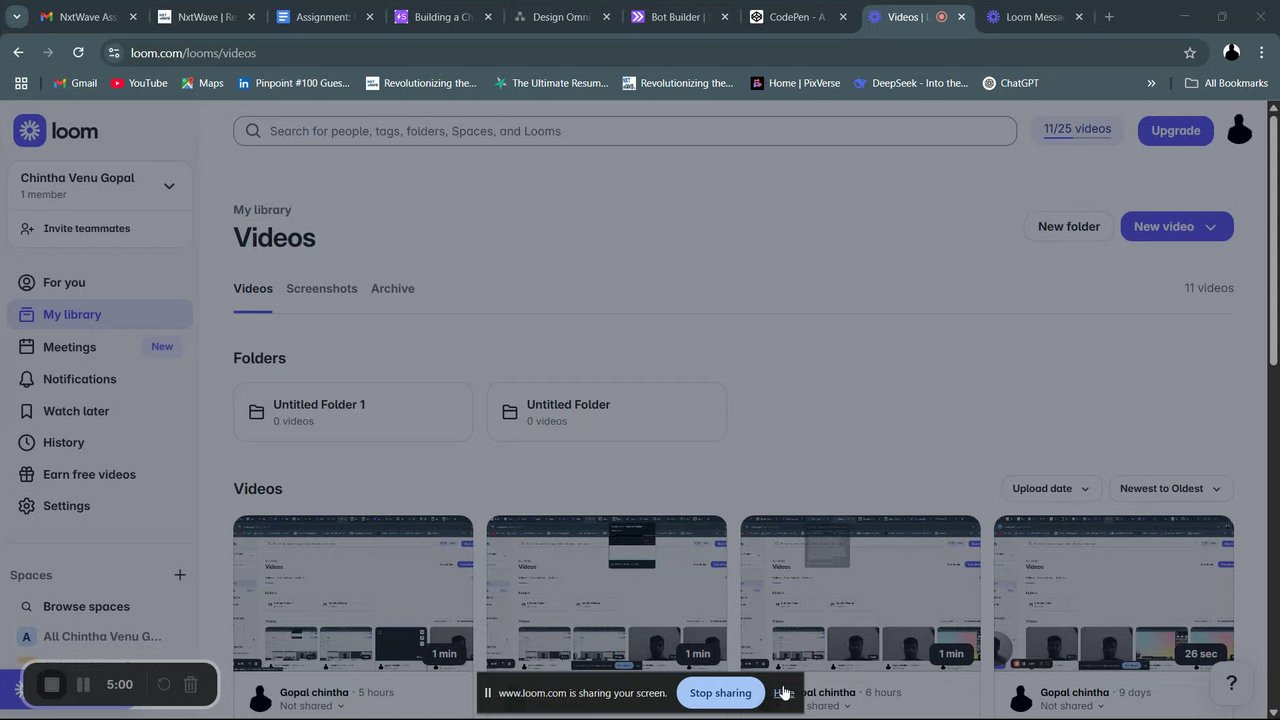Screen dimensions: 1280x720
Task: Select the Videos tab
Action: coord(253,289)
